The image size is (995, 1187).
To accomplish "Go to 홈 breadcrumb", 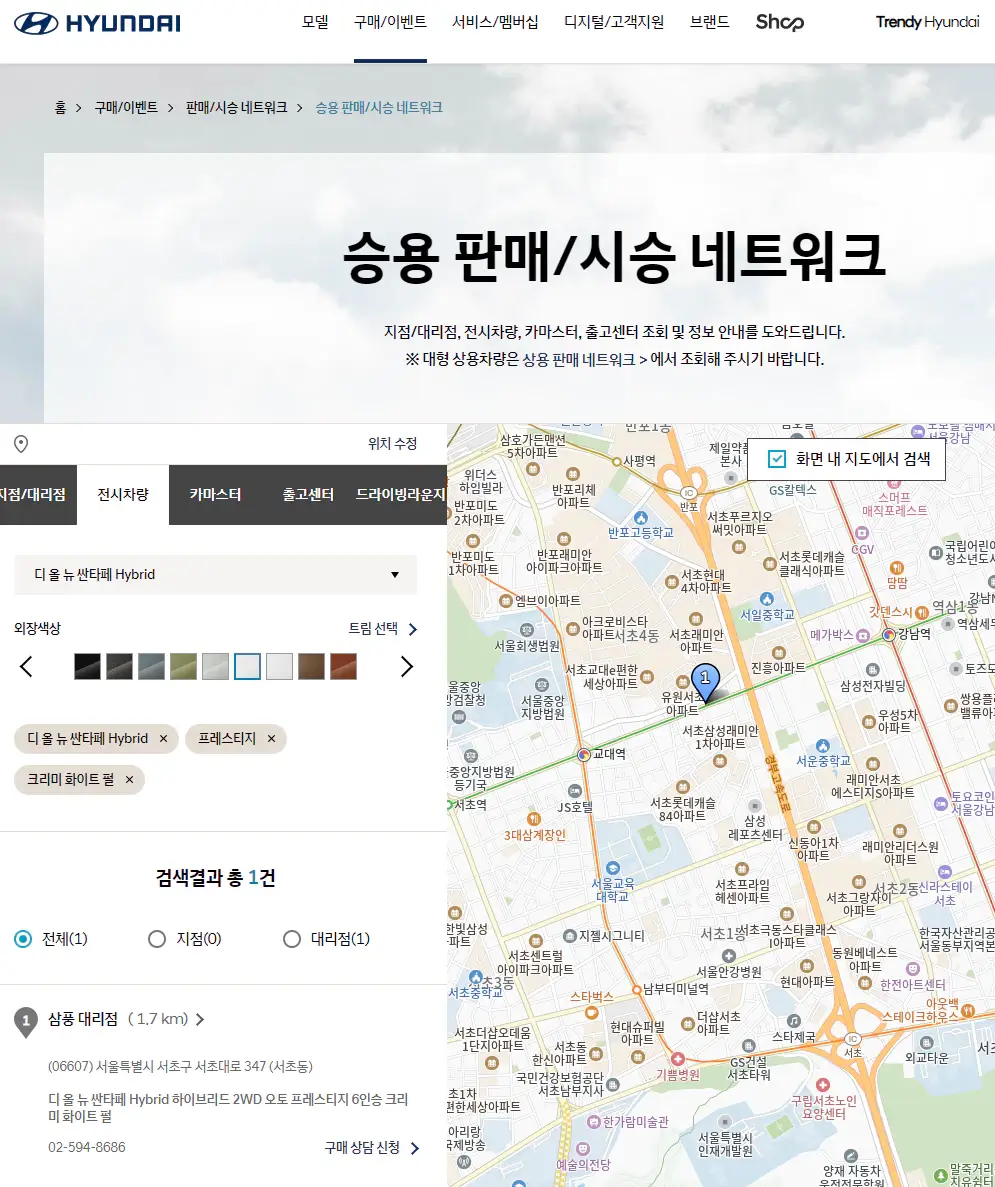I will pos(60,107).
